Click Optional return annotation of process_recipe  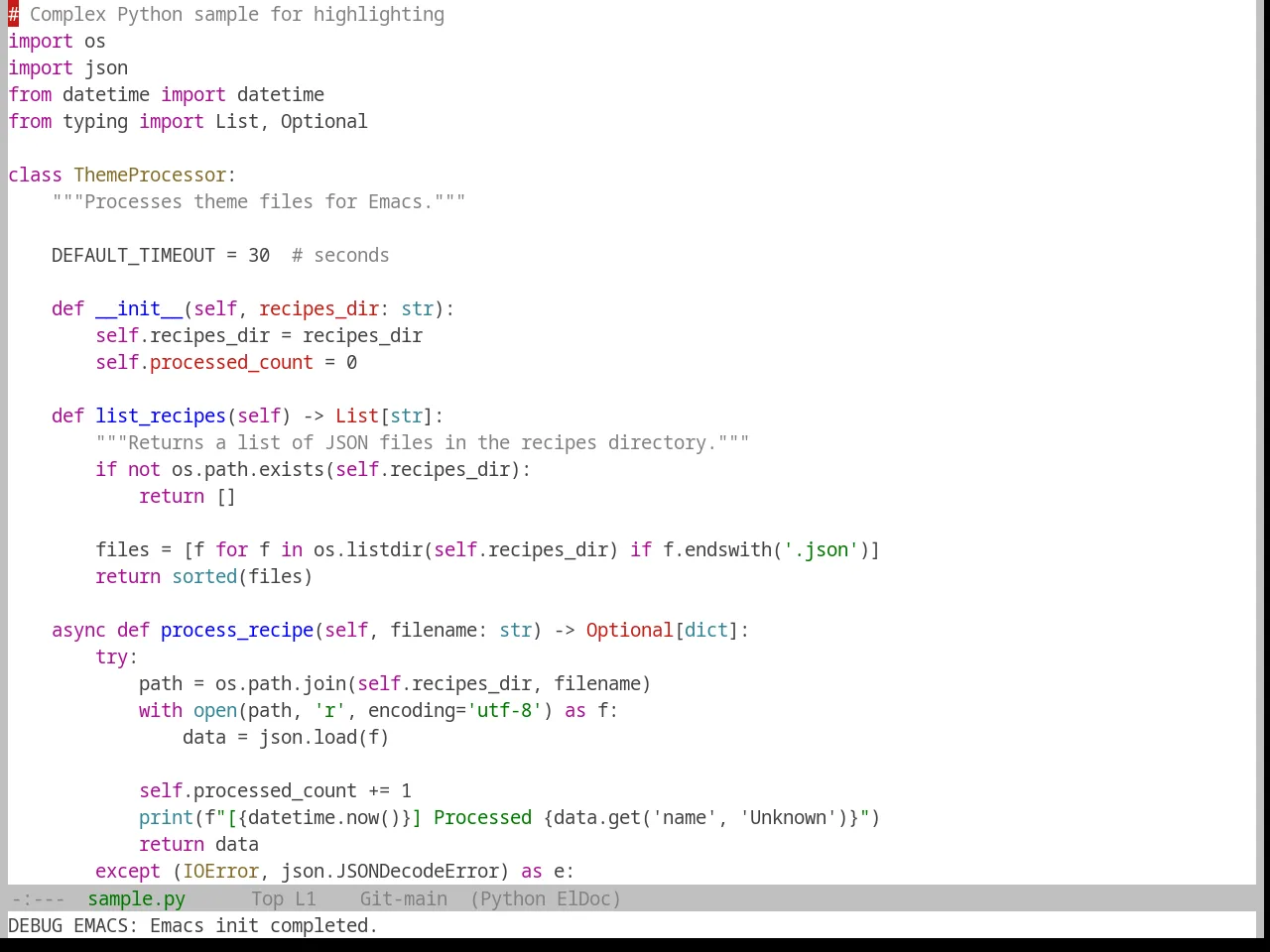[629, 630]
